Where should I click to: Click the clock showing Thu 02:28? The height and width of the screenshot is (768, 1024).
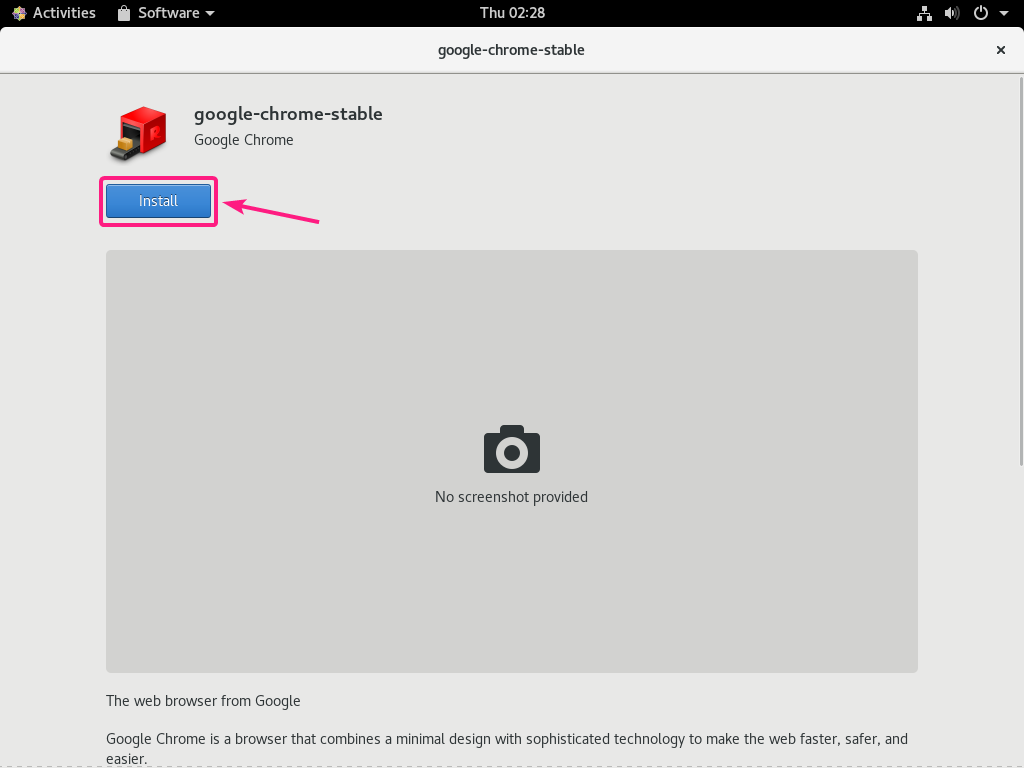[x=512, y=13]
